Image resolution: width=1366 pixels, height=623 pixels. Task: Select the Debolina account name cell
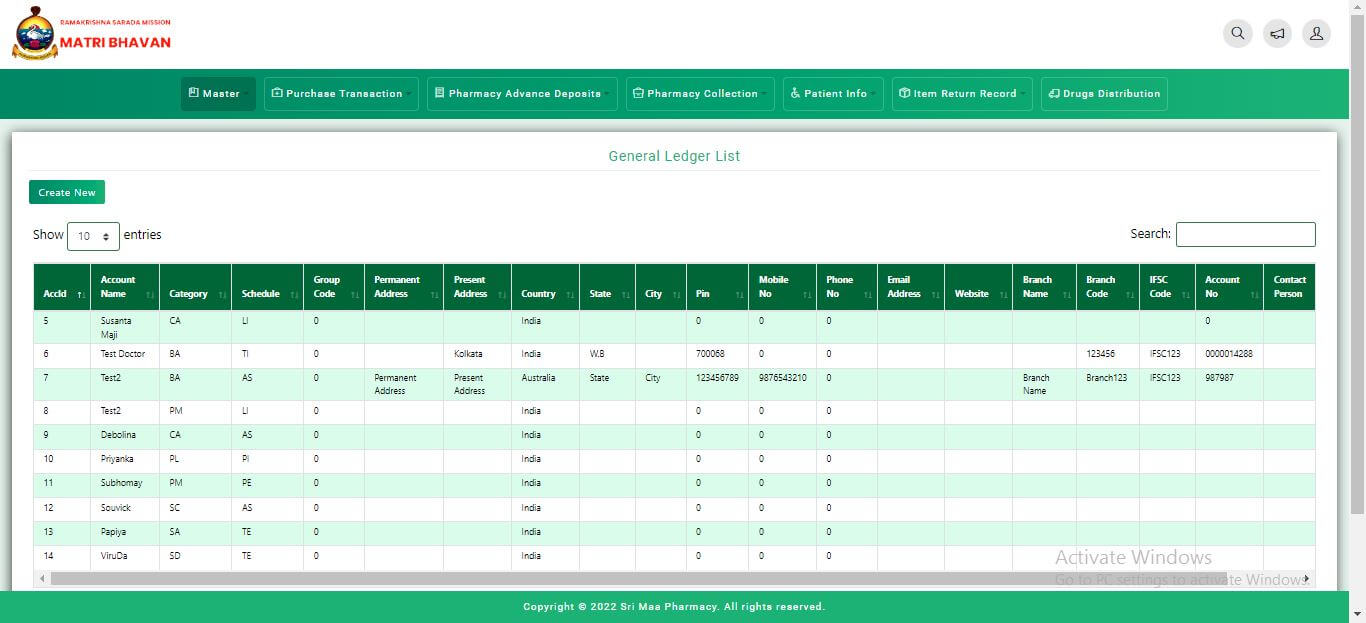pyautogui.click(x=124, y=435)
